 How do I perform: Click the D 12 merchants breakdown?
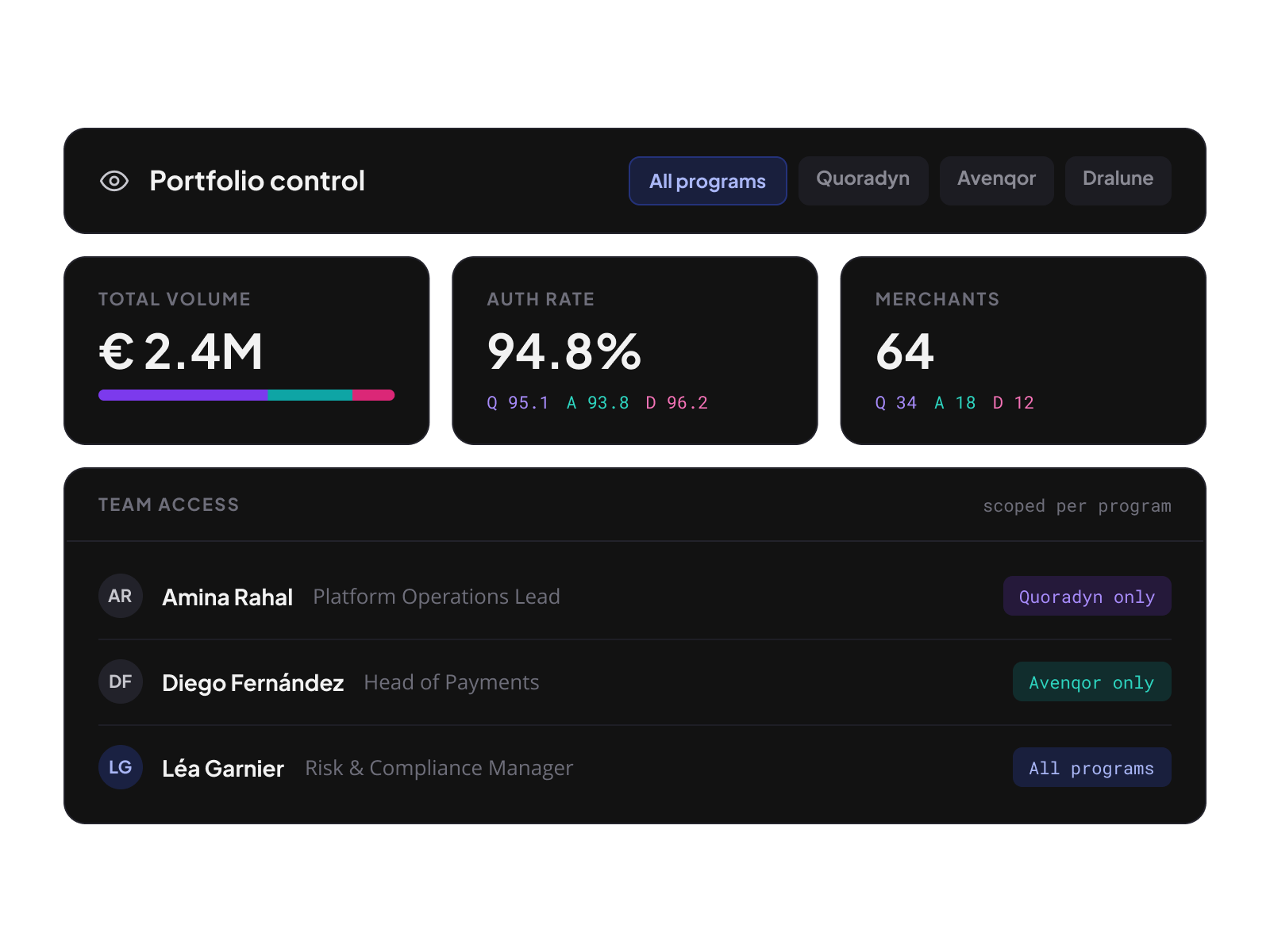click(1014, 403)
